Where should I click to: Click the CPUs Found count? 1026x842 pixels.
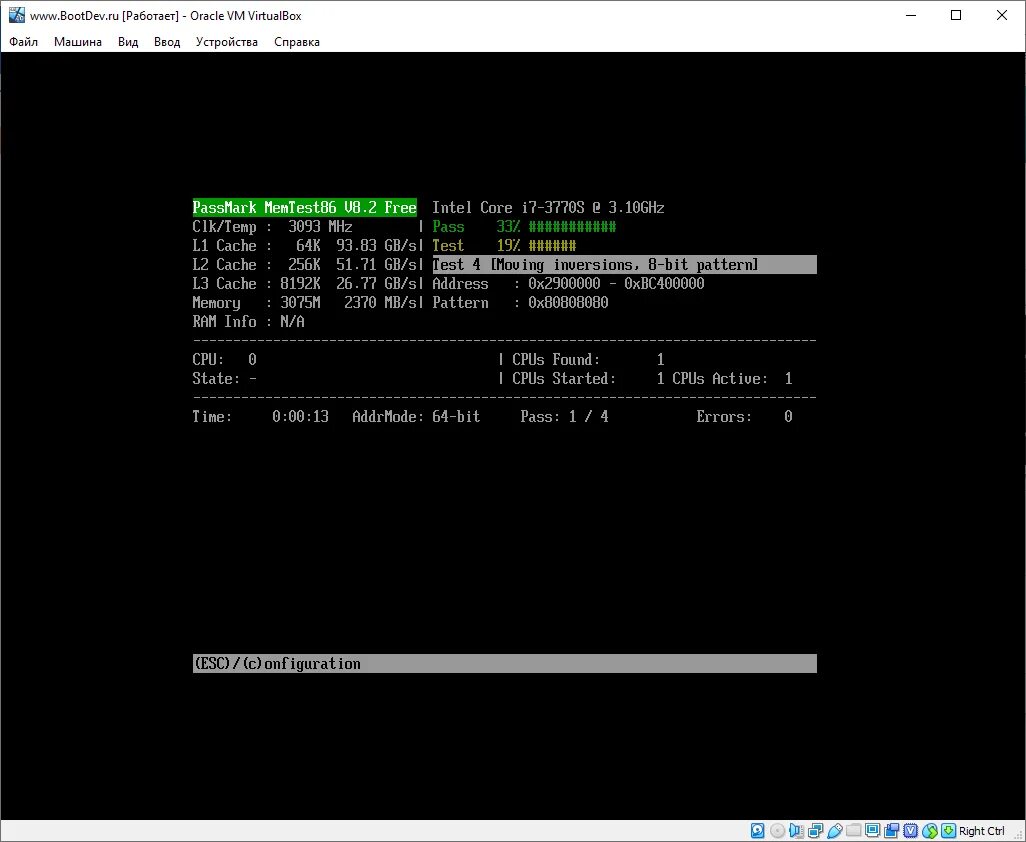pyautogui.click(x=660, y=359)
